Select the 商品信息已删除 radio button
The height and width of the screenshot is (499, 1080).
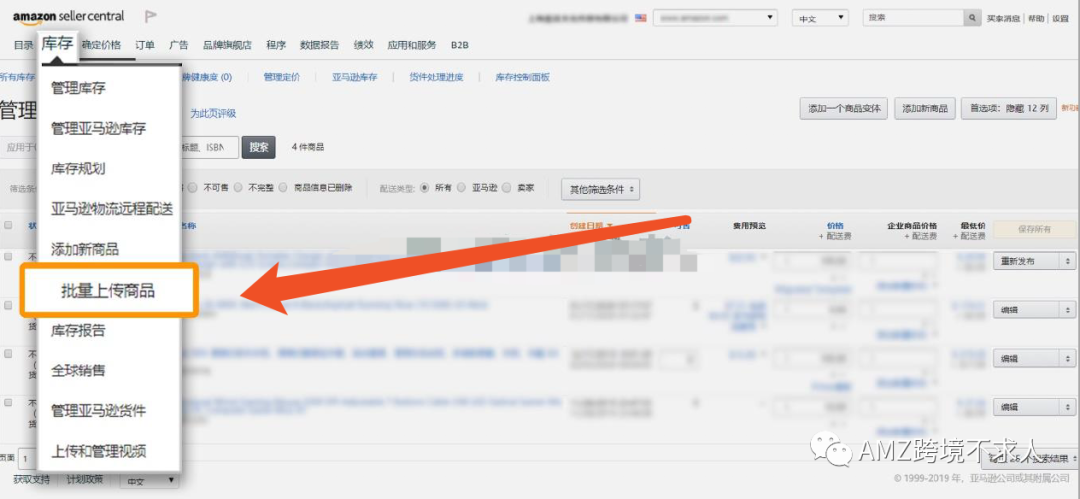282,187
